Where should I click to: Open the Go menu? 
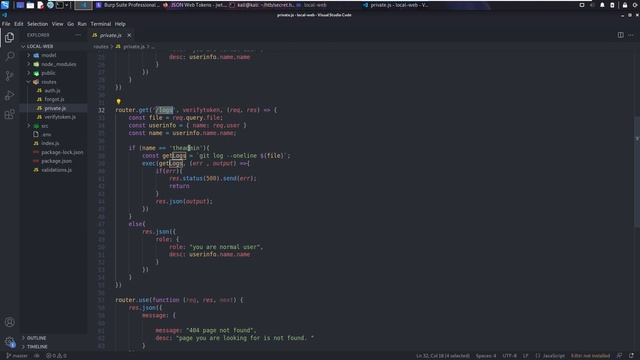71,24
